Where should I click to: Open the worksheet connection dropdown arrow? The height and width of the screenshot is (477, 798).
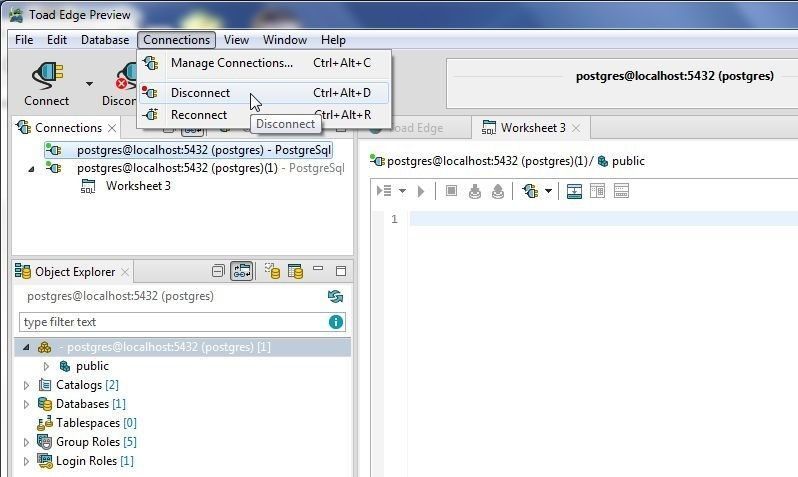coord(549,191)
